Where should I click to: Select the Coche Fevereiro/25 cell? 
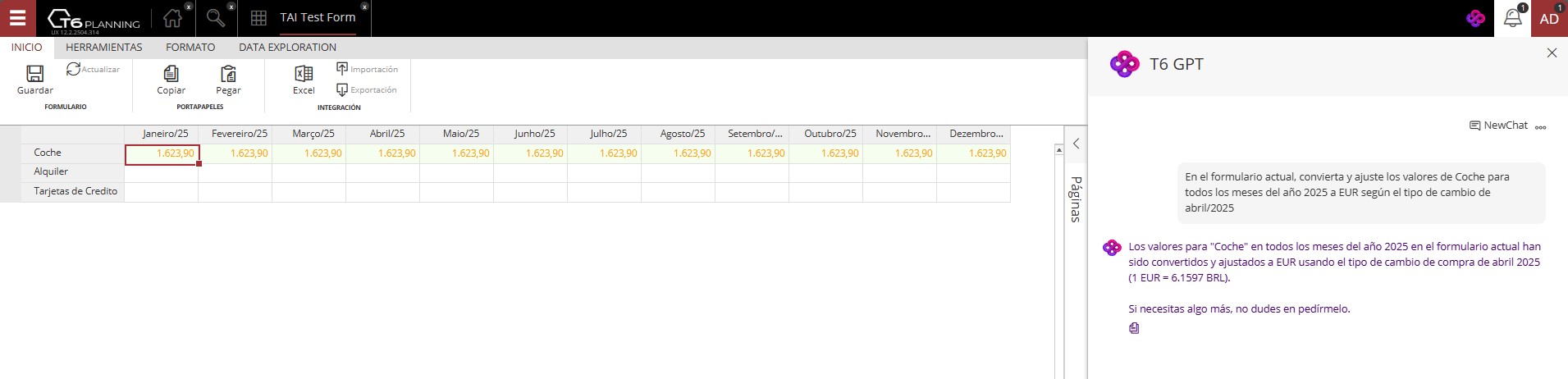coord(235,153)
